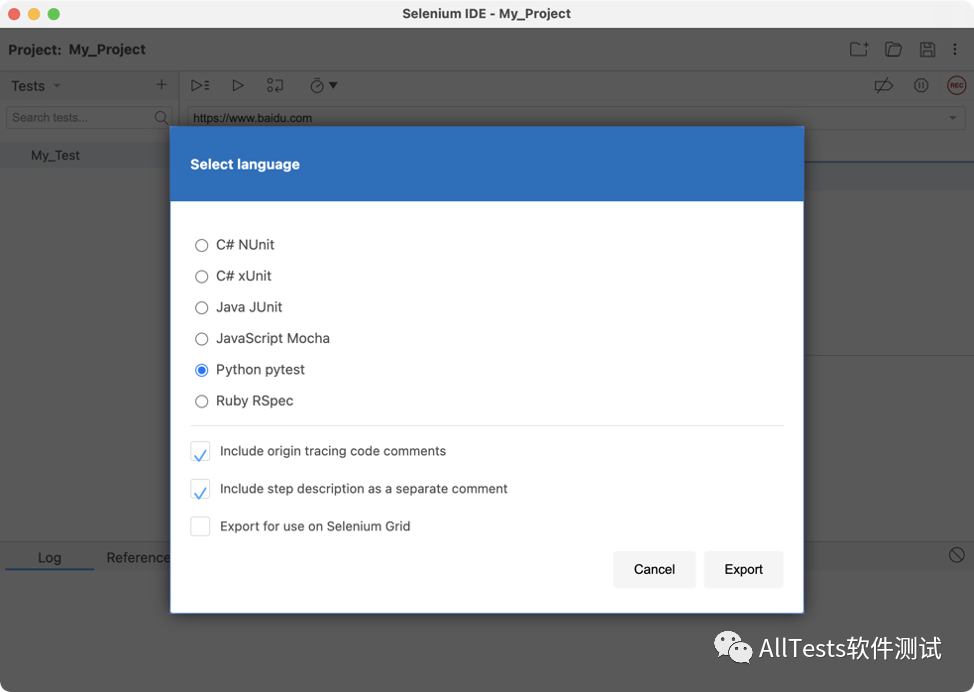974x692 pixels.
Task: Select the C# xUnit radio option
Action: tap(201, 276)
